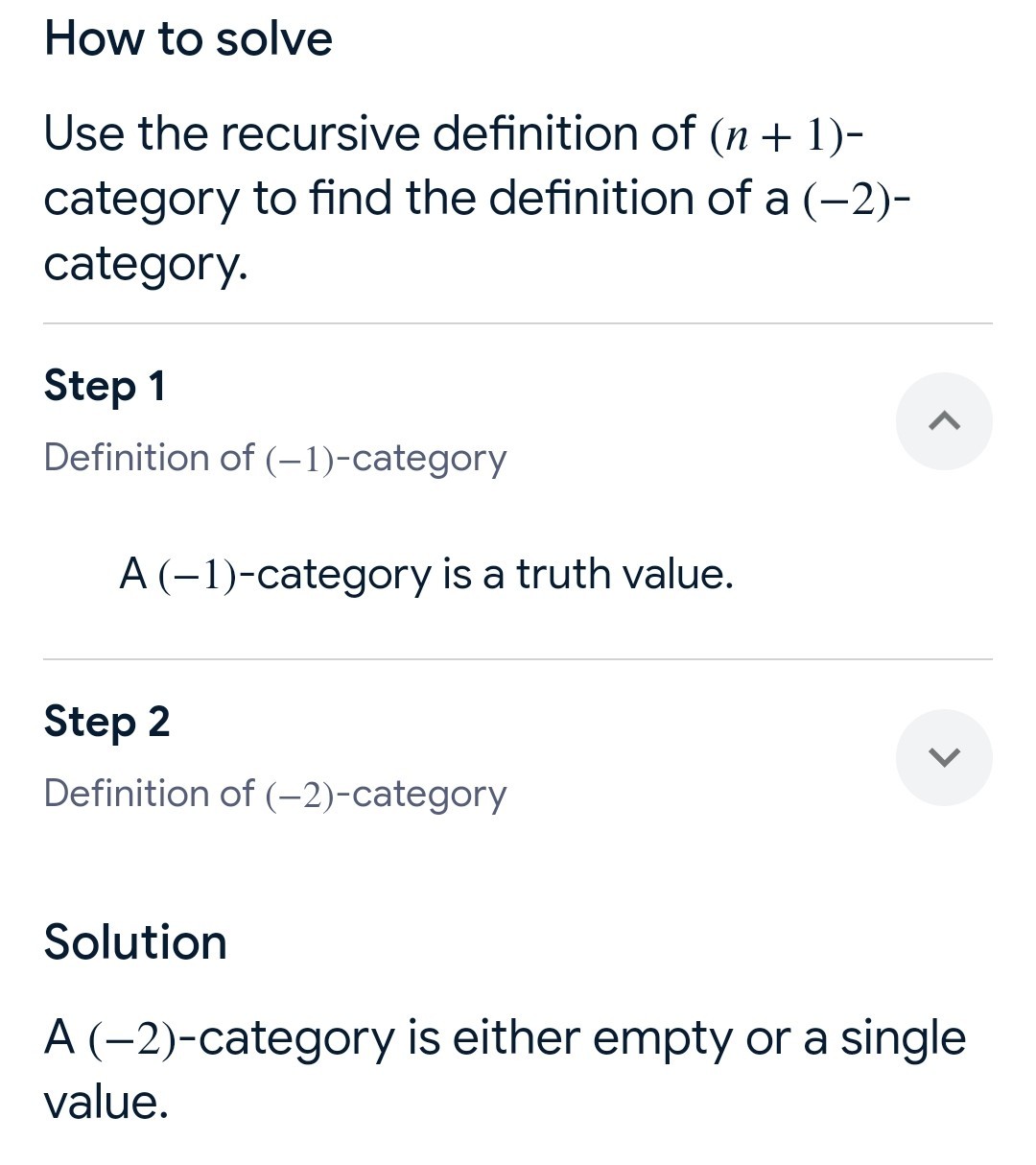The width and height of the screenshot is (1036, 1165).
Task: Click the divider line above Step 1
Action: [x=518, y=323]
